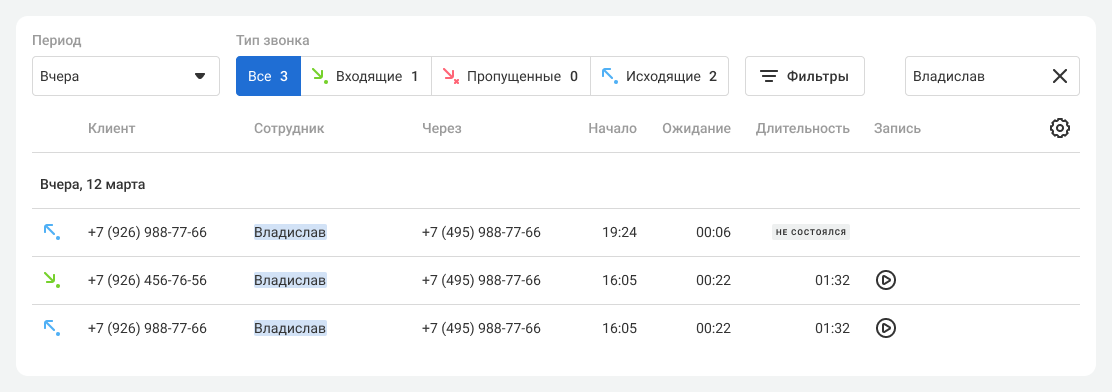
Task: Open the Фильтры button
Action: tap(804, 76)
